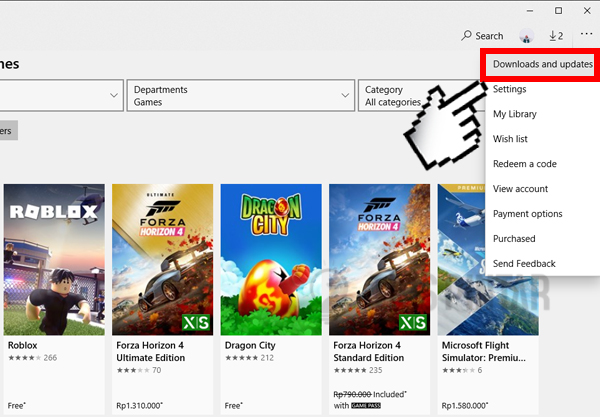Image resolution: width=600 pixels, height=417 pixels.
Task: Select Redeem a code
Action: 525,164
